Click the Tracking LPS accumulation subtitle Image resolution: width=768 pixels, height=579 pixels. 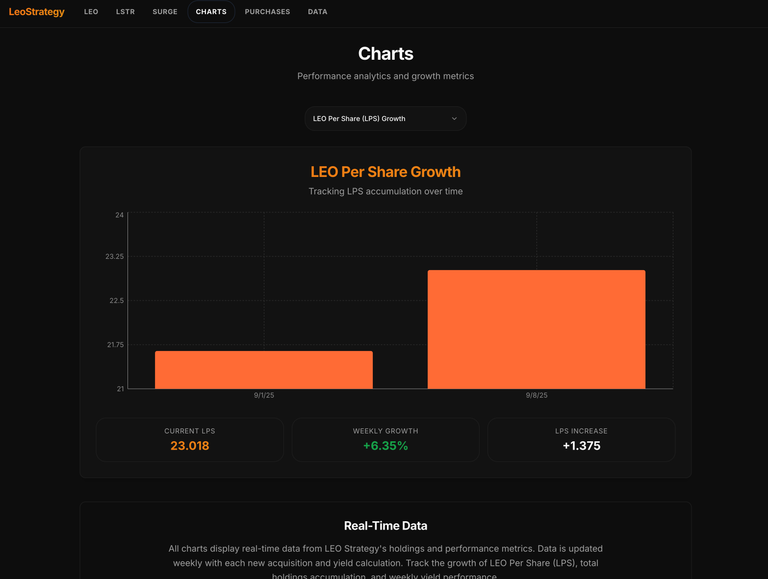pos(385,192)
